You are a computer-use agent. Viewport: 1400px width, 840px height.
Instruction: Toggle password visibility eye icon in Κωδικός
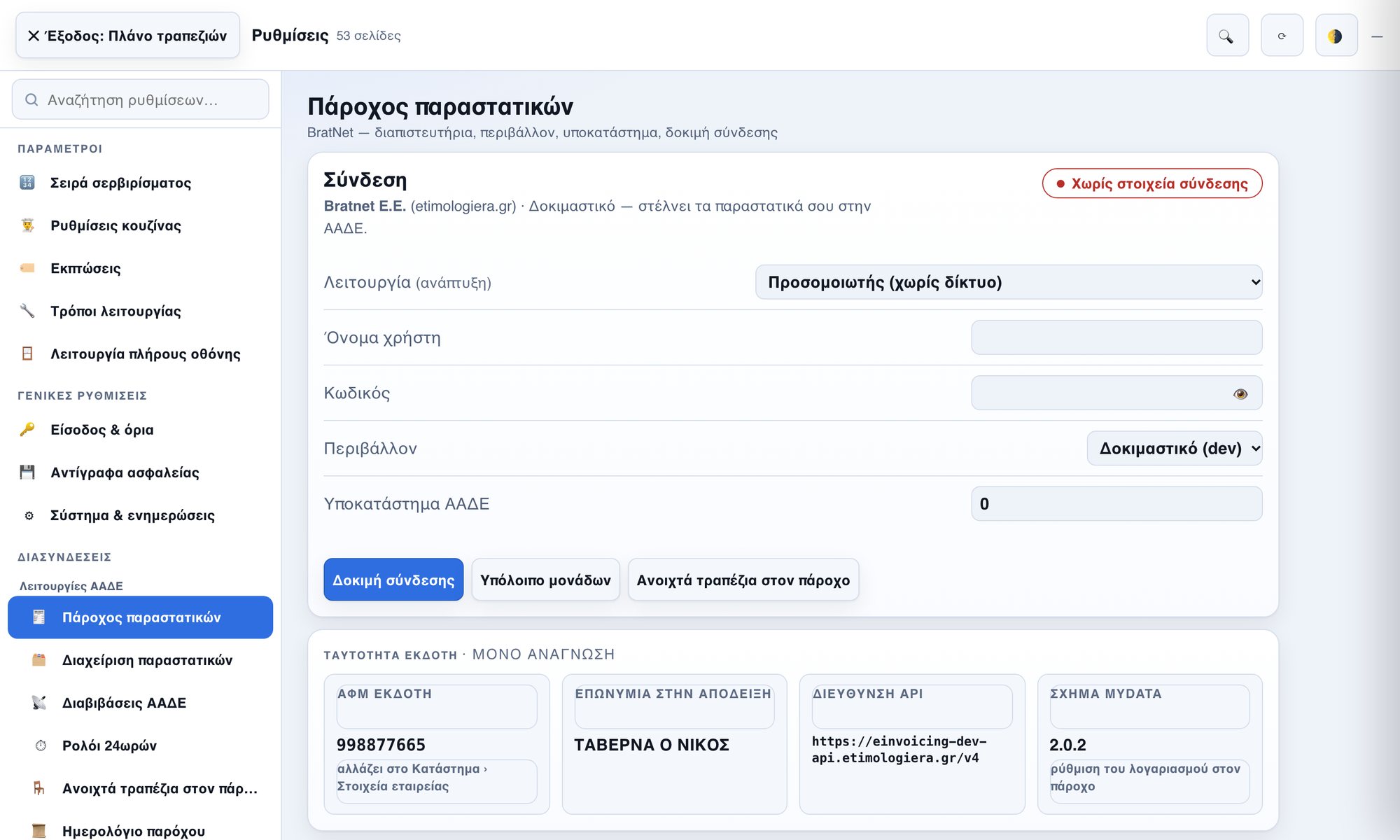pos(1240,394)
